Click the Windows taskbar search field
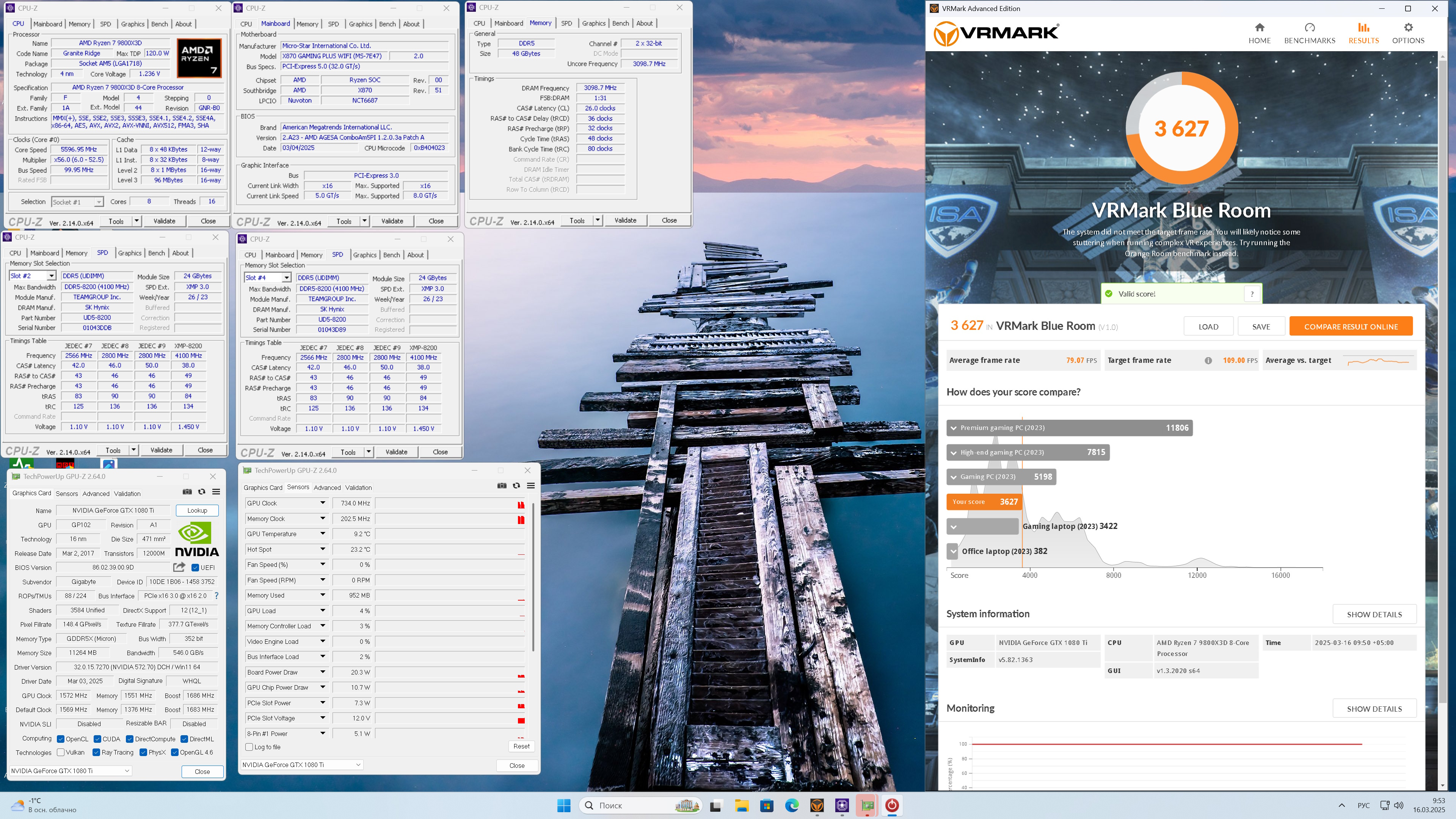Image resolution: width=1456 pixels, height=819 pixels. [x=641, y=805]
